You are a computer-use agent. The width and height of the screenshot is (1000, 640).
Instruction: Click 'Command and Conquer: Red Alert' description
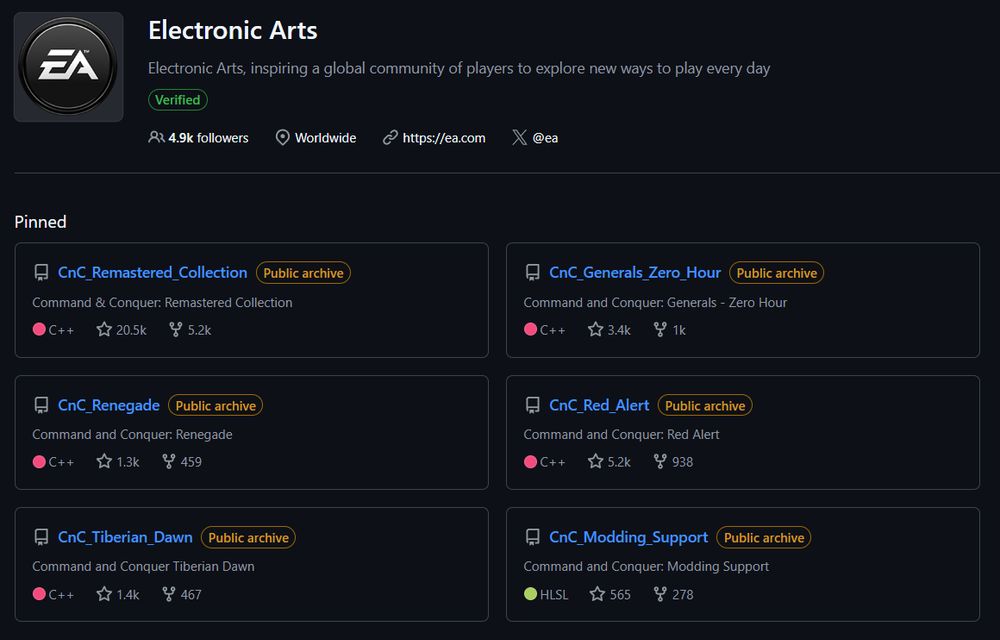tap(621, 435)
